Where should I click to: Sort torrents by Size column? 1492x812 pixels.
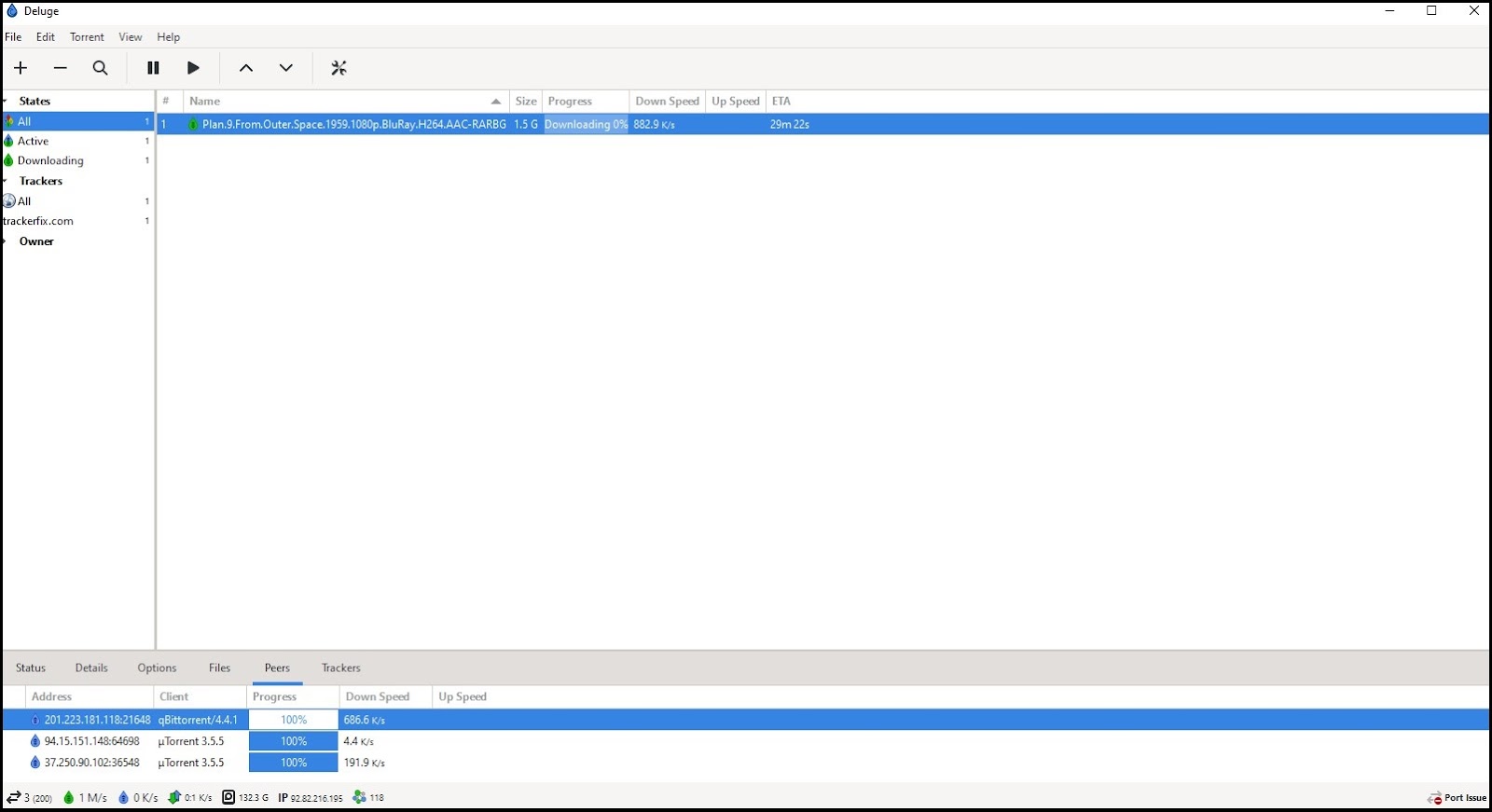tap(526, 102)
